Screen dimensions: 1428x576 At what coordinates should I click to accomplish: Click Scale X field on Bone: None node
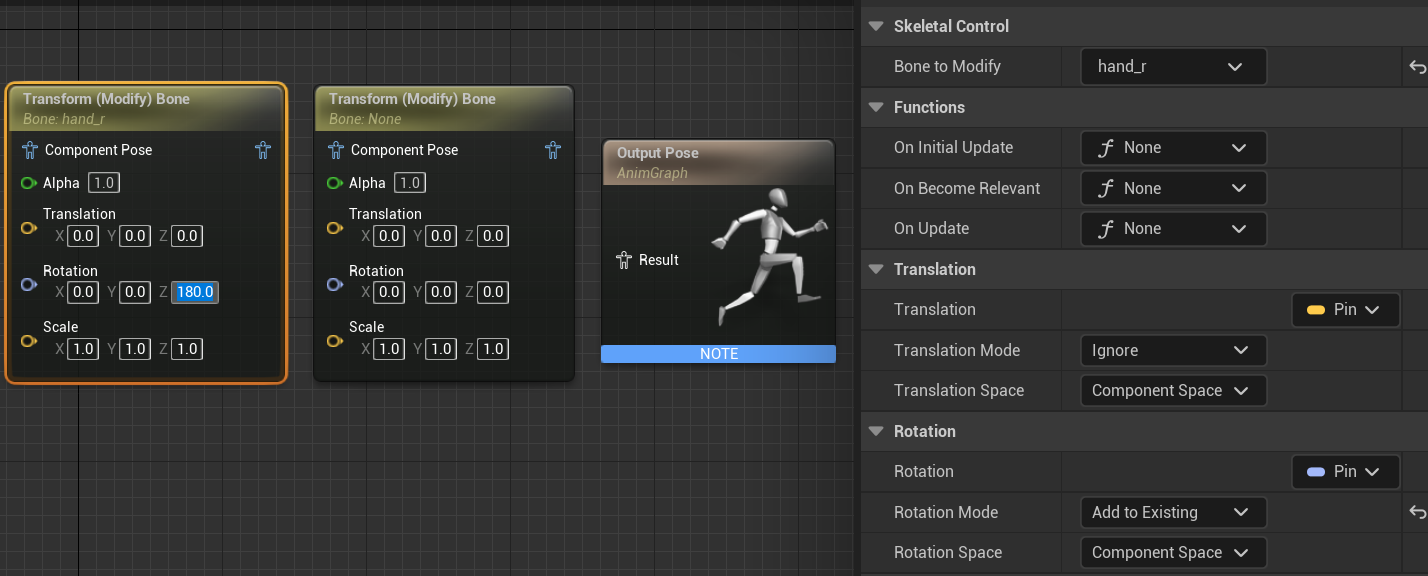390,349
